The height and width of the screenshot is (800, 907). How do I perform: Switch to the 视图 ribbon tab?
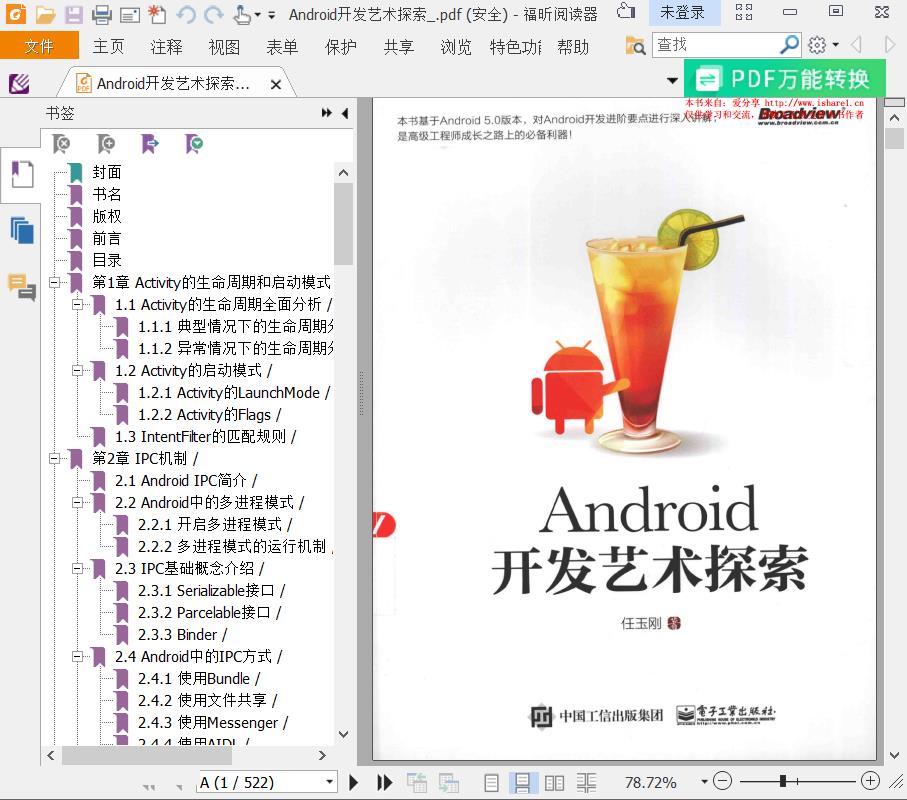pos(224,46)
